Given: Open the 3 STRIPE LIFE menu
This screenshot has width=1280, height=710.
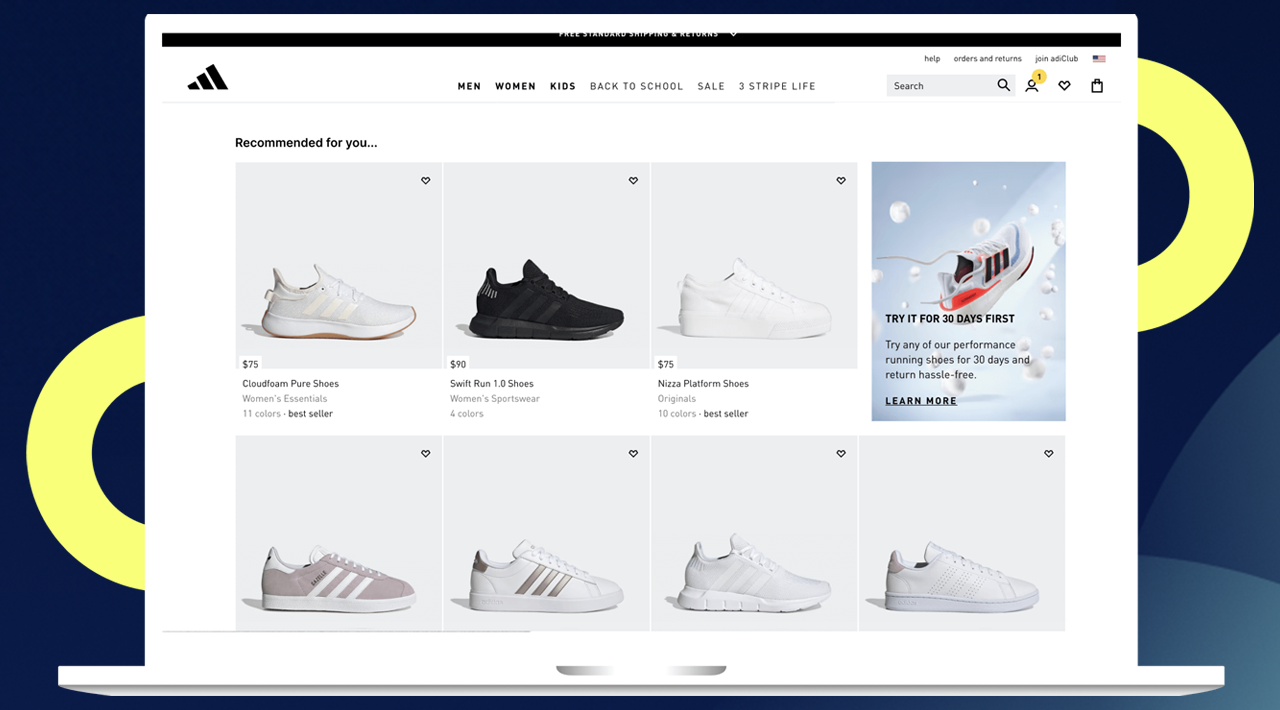Looking at the screenshot, I should coord(777,87).
